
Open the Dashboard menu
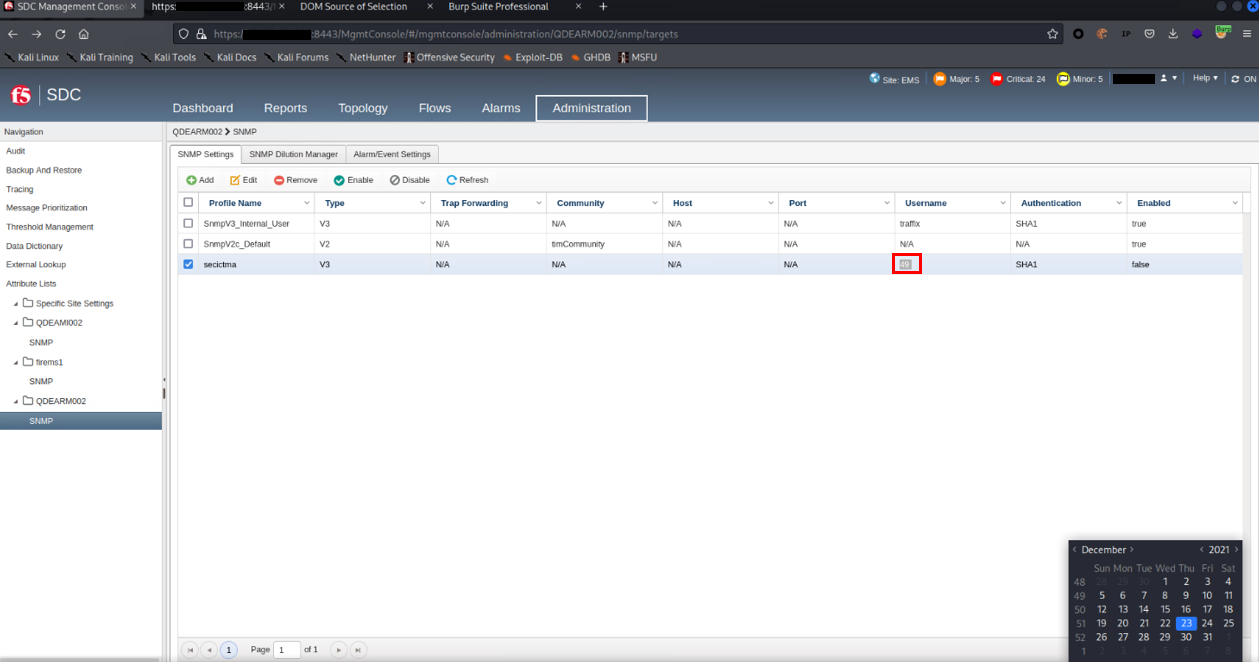tap(203, 108)
